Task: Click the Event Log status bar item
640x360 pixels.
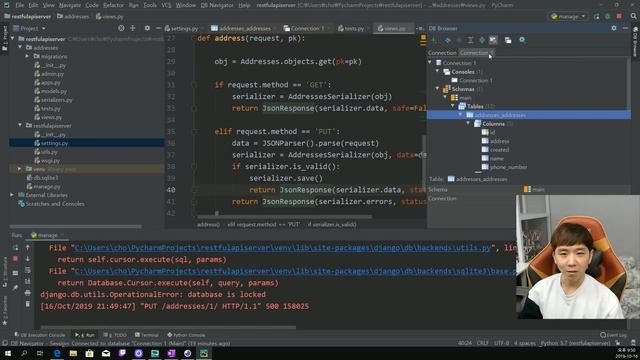Action: tap(613, 335)
